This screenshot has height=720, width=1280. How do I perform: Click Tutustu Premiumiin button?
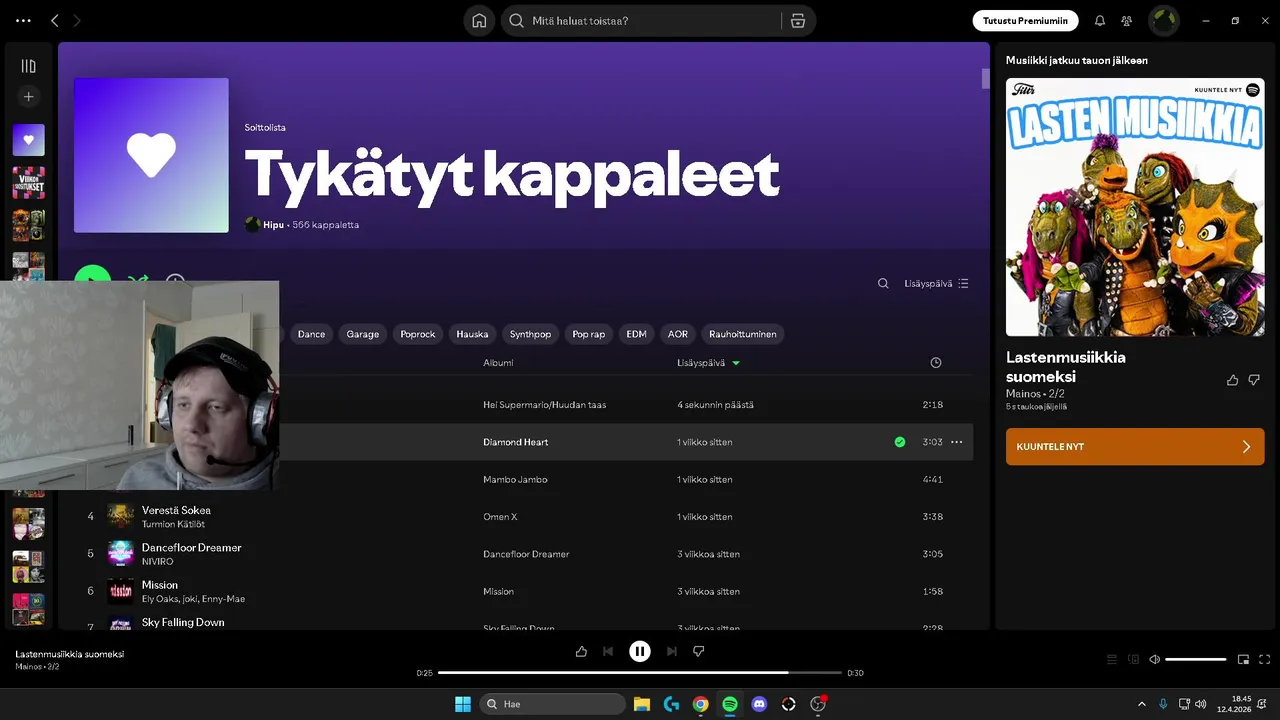coord(1025,20)
